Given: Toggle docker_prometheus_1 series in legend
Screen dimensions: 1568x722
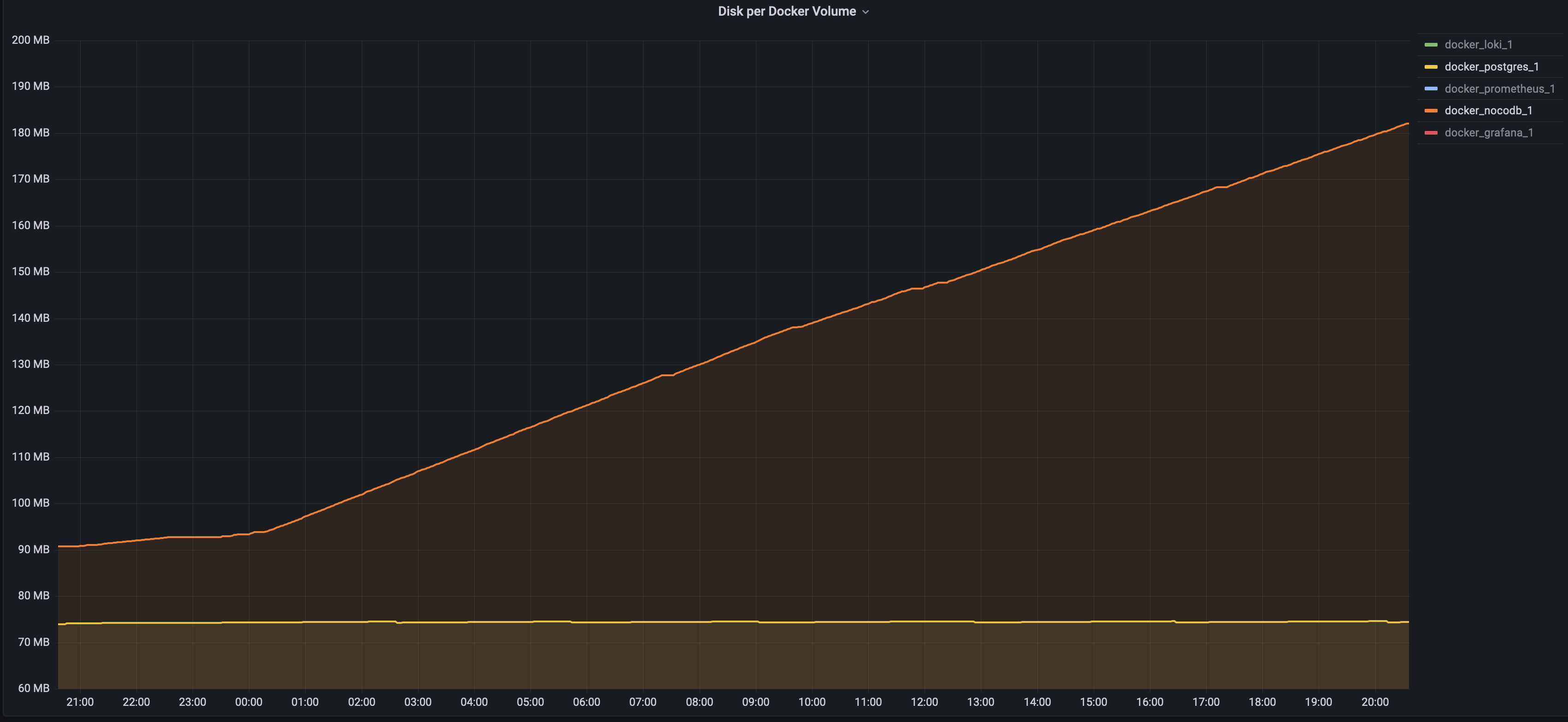Looking at the screenshot, I should click(1499, 89).
